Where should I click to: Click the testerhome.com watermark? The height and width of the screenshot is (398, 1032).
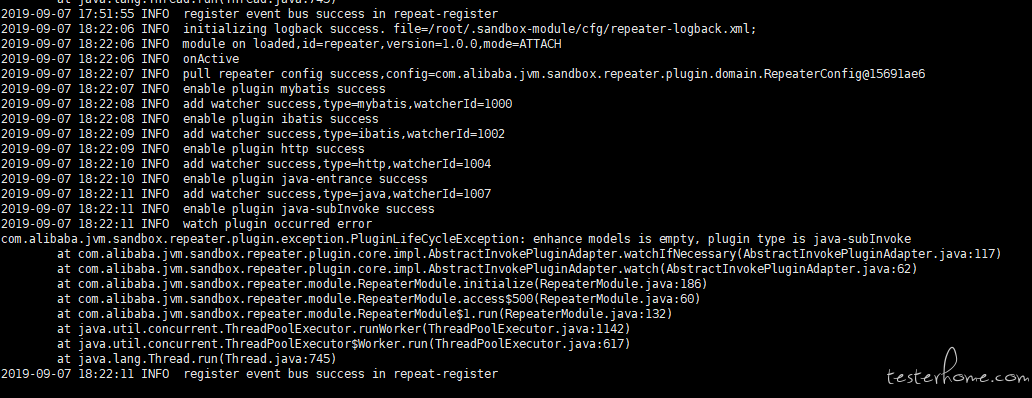pos(958,369)
